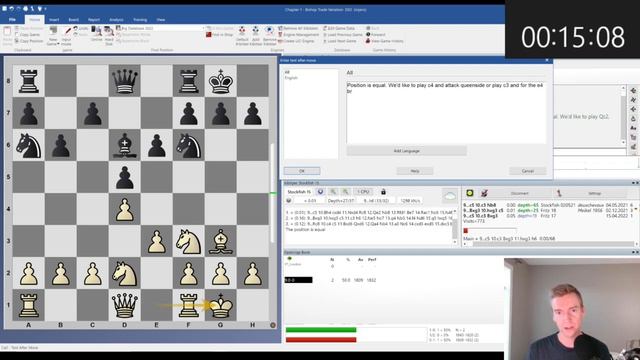Switch to the Analysis ribbon tab
The image size is (640, 360).
(116, 20)
